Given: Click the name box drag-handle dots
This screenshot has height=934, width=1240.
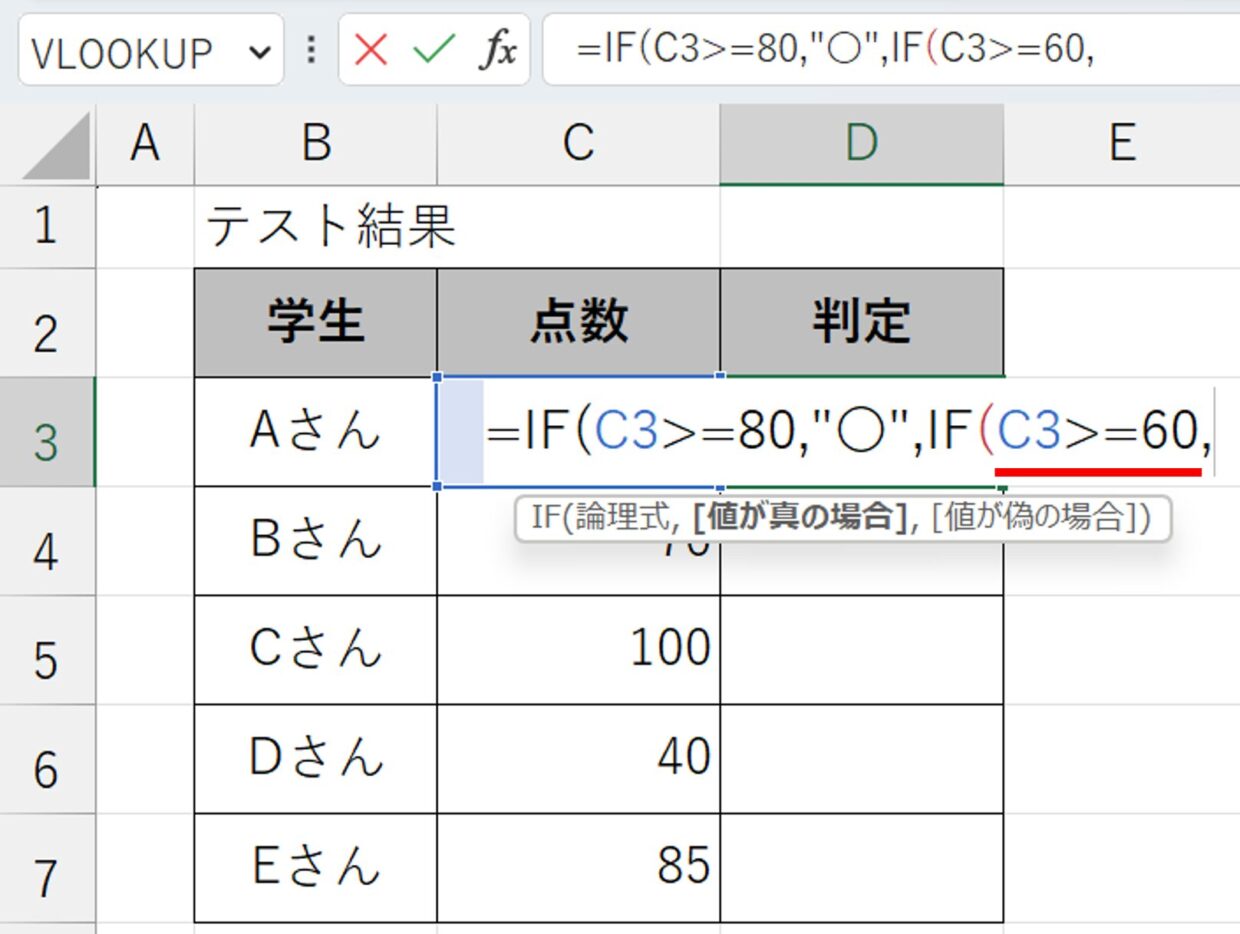Looking at the screenshot, I should click(x=311, y=49).
